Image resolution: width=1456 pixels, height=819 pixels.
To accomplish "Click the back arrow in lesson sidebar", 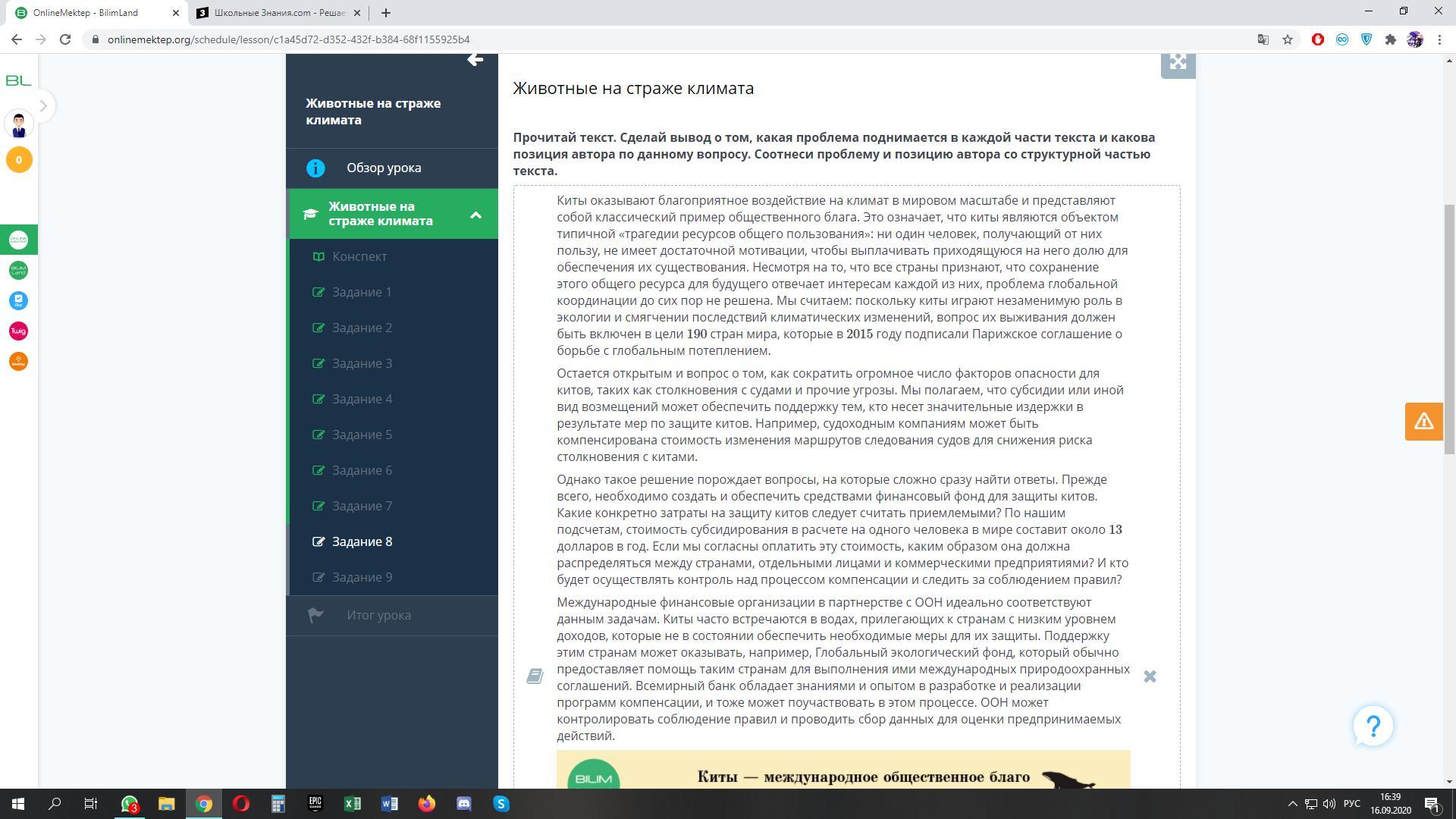I will pyautogui.click(x=475, y=60).
